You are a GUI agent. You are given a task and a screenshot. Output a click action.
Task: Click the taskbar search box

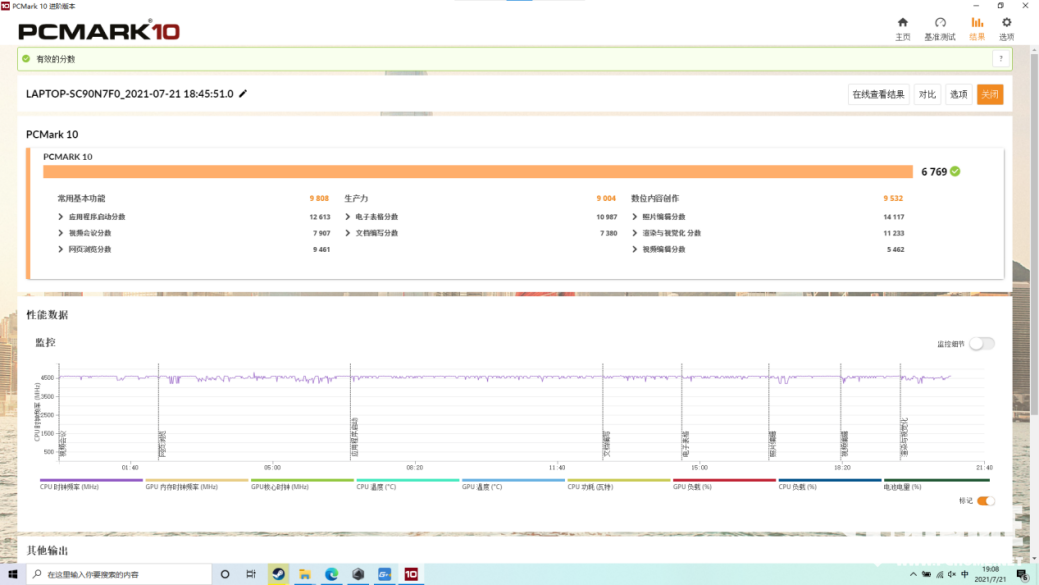click(119, 574)
